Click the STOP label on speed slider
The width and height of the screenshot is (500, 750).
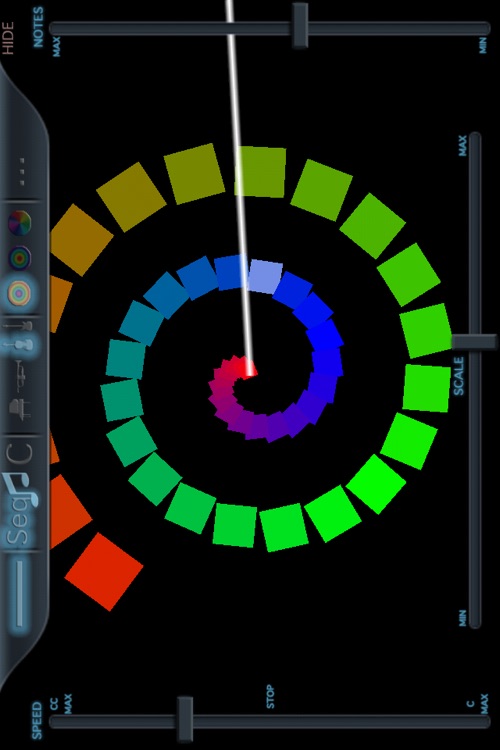(x=270, y=696)
